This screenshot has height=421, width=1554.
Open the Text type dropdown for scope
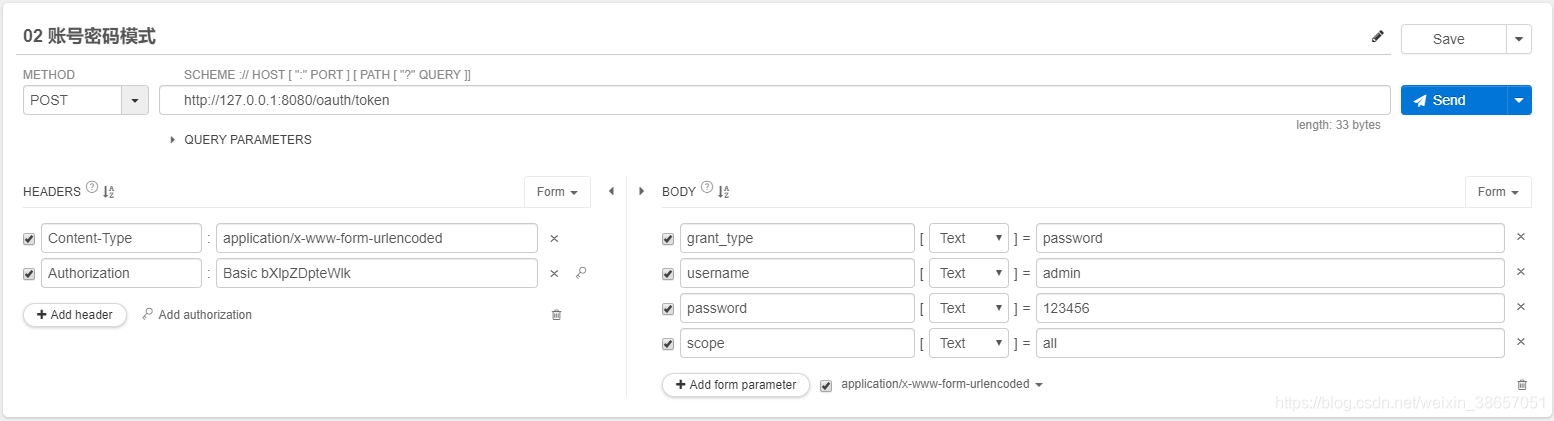969,343
